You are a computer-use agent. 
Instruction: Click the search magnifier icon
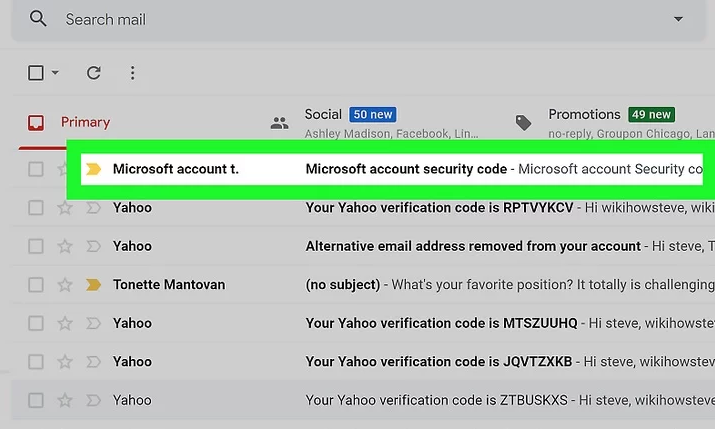(38, 19)
